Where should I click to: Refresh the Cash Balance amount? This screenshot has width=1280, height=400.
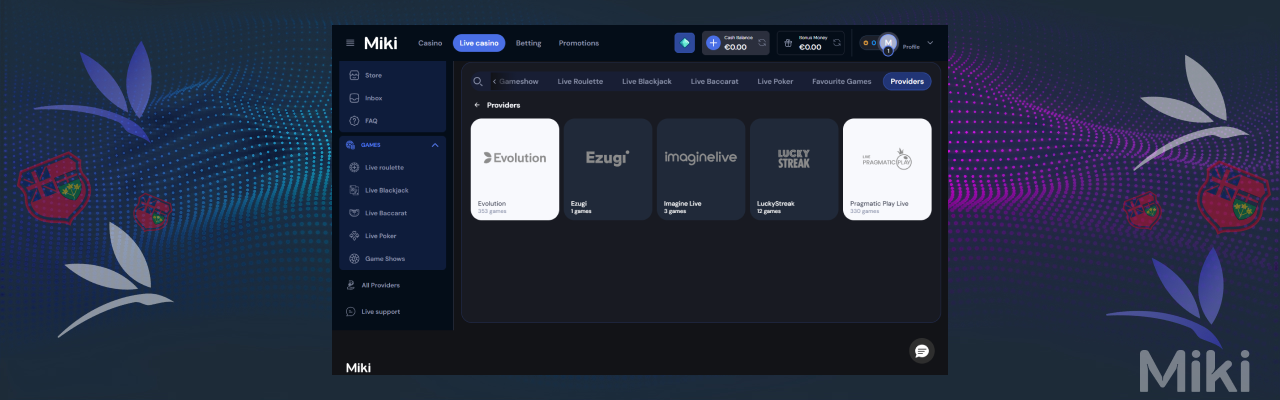click(762, 43)
